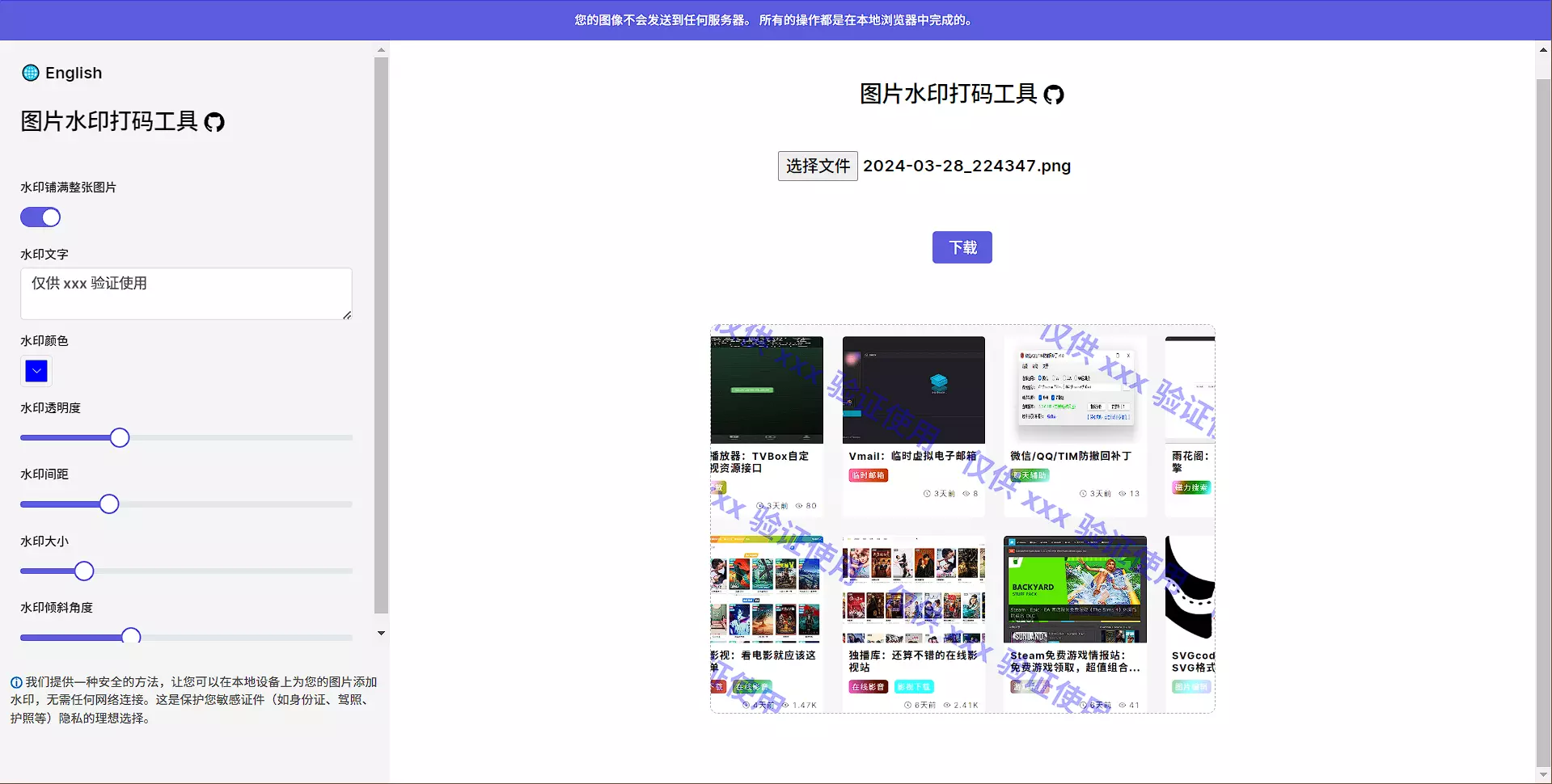The width and height of the screenshot is (1552, 784).
Task: Switch language to English
Action: pos(74,73)
